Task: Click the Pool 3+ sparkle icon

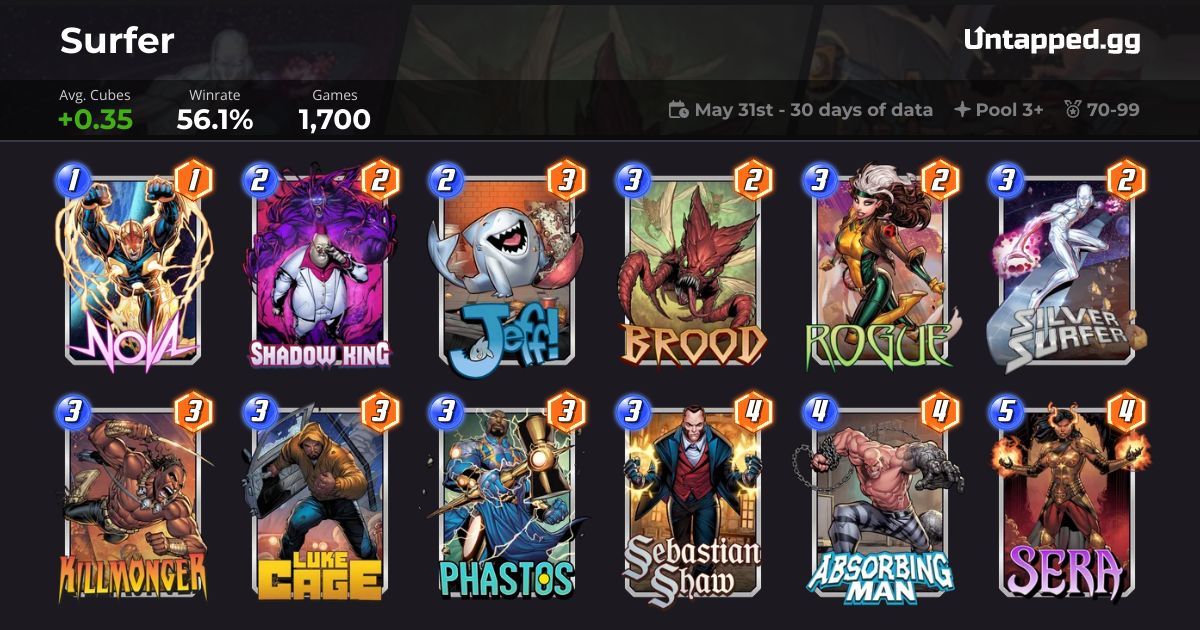Action: 962,110
